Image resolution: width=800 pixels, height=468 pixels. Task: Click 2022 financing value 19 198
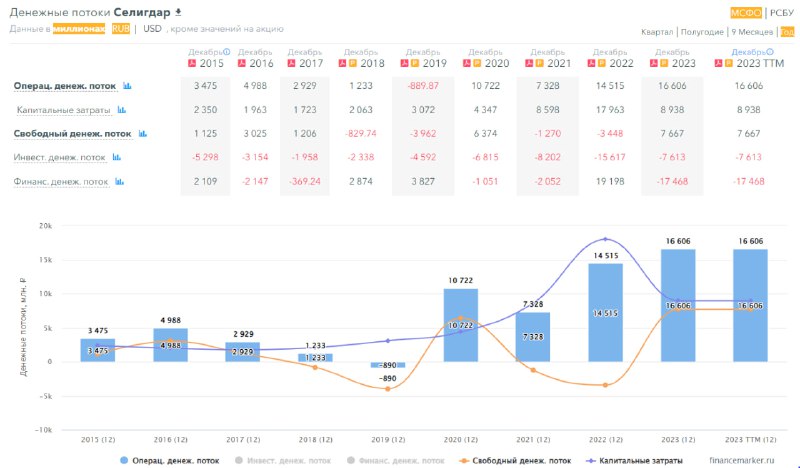click(610, 181)
